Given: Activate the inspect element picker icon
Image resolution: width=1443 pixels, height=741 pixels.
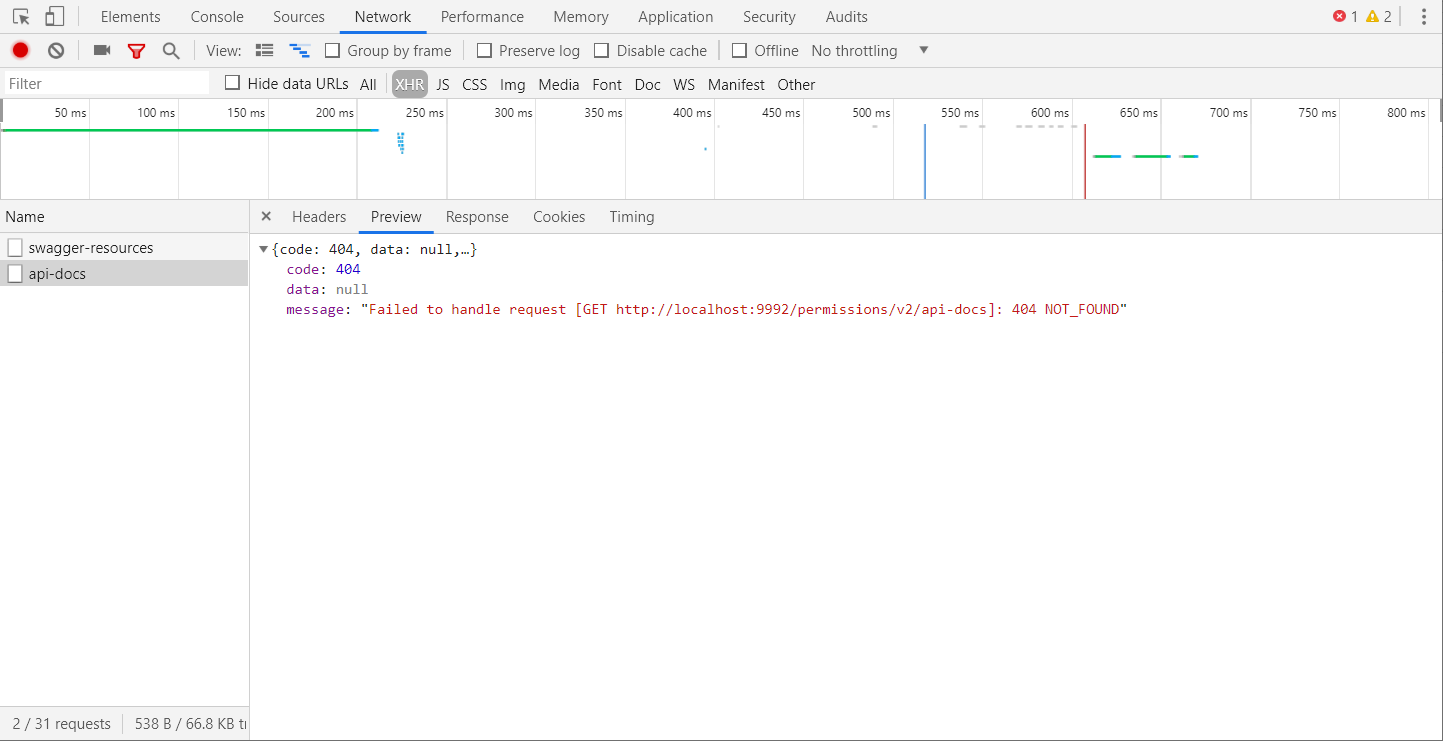Looking at the screenshot, I should (x=21, y=17).
